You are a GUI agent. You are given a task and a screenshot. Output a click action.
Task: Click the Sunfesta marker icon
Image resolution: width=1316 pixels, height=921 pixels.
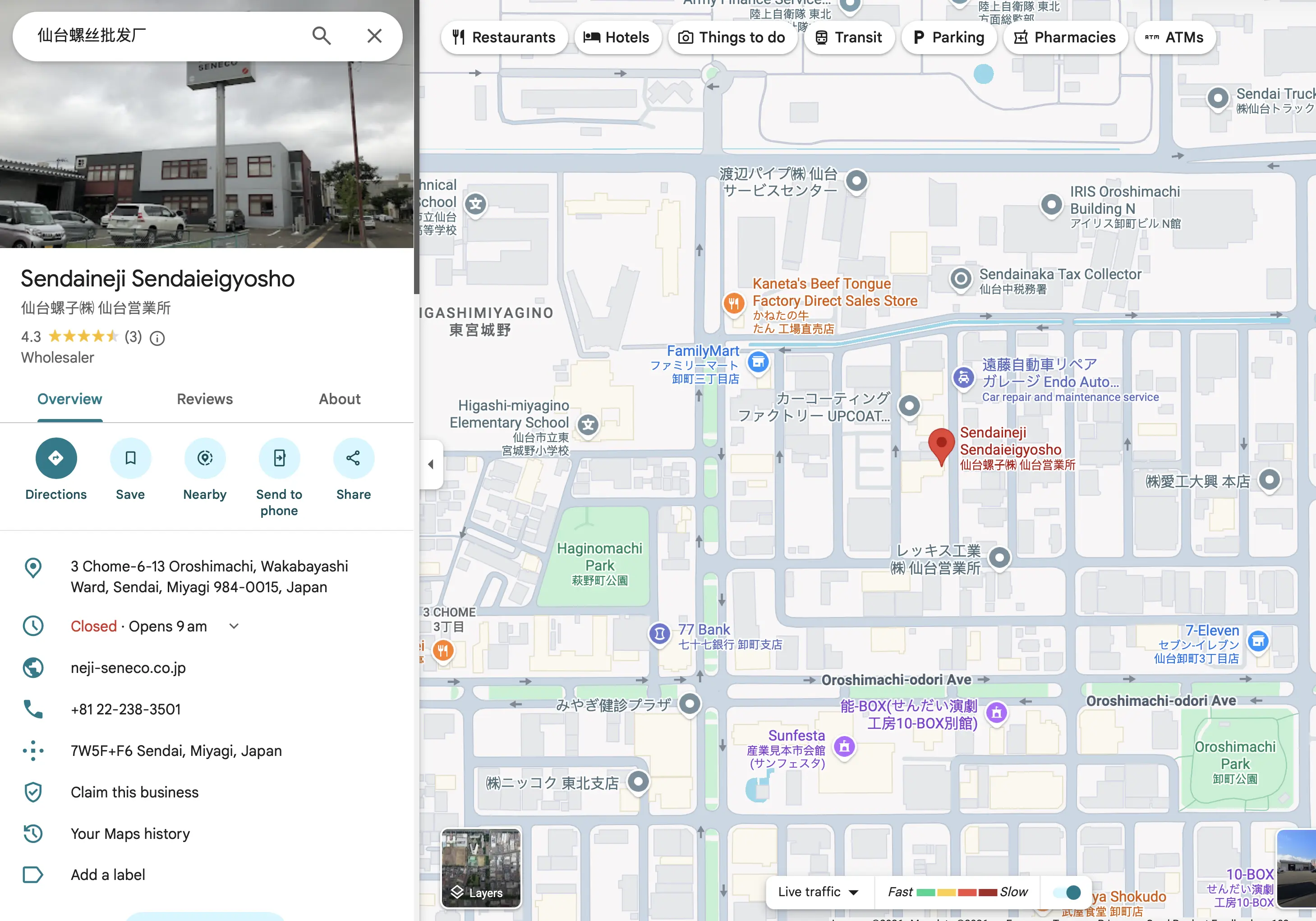[x=844, y=747]
